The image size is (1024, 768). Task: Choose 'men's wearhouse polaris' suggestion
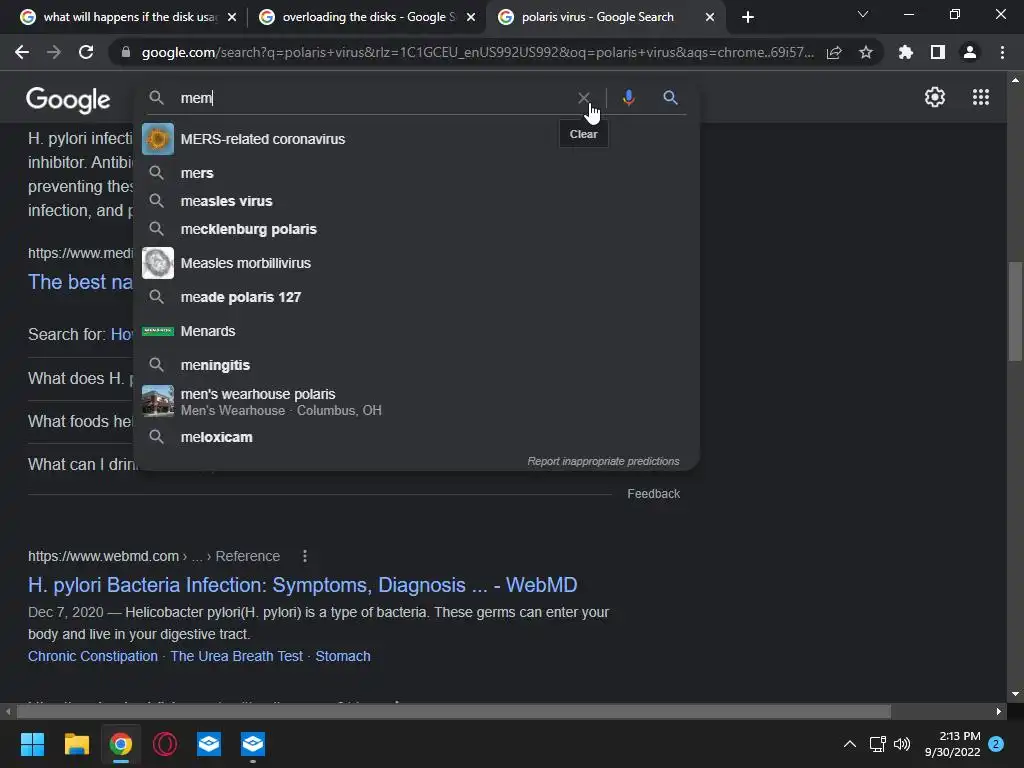[416, 402]
